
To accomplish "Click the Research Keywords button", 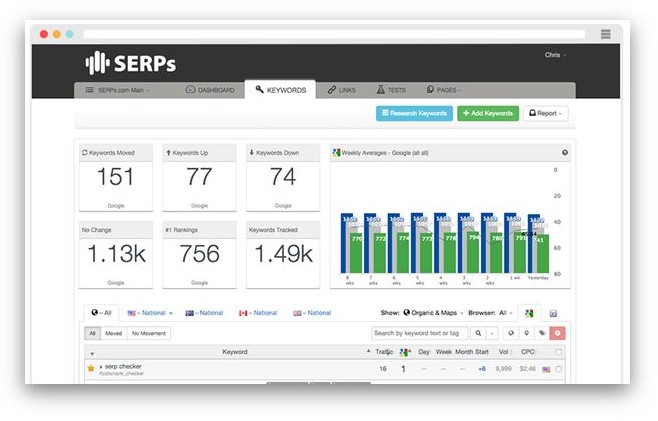I will pos(414,113).
